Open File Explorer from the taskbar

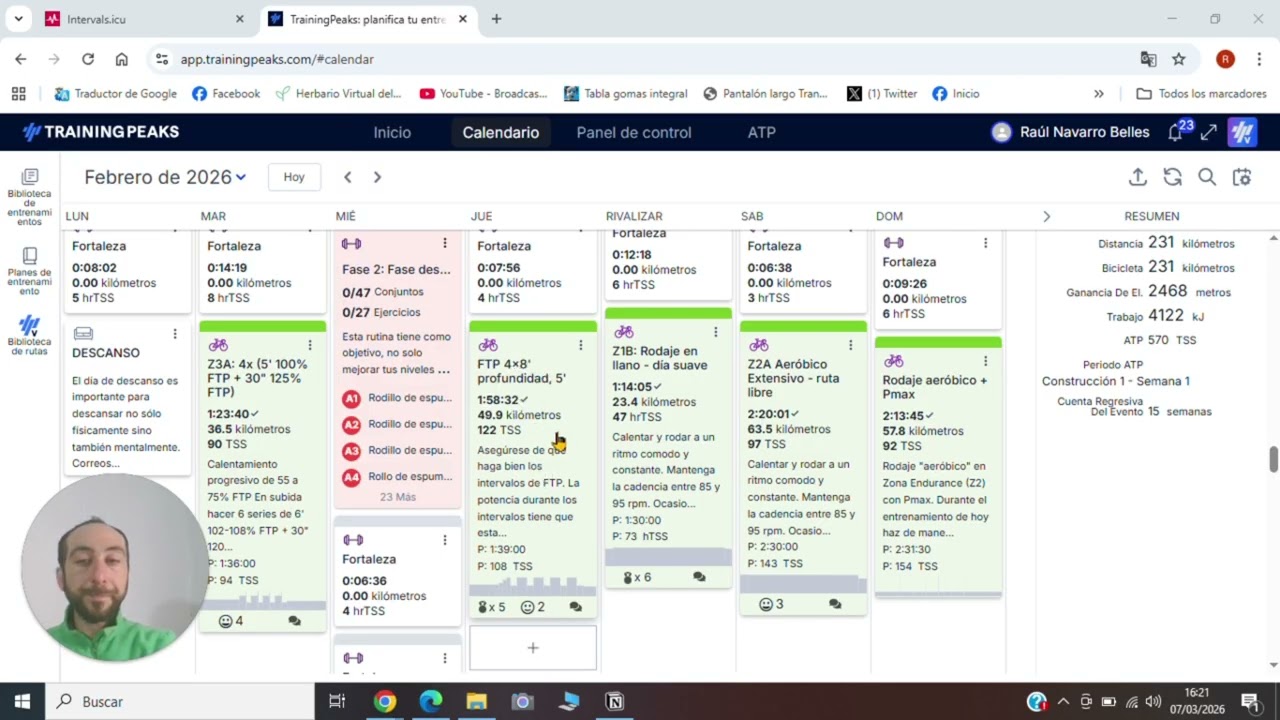[x=476, y=702]
